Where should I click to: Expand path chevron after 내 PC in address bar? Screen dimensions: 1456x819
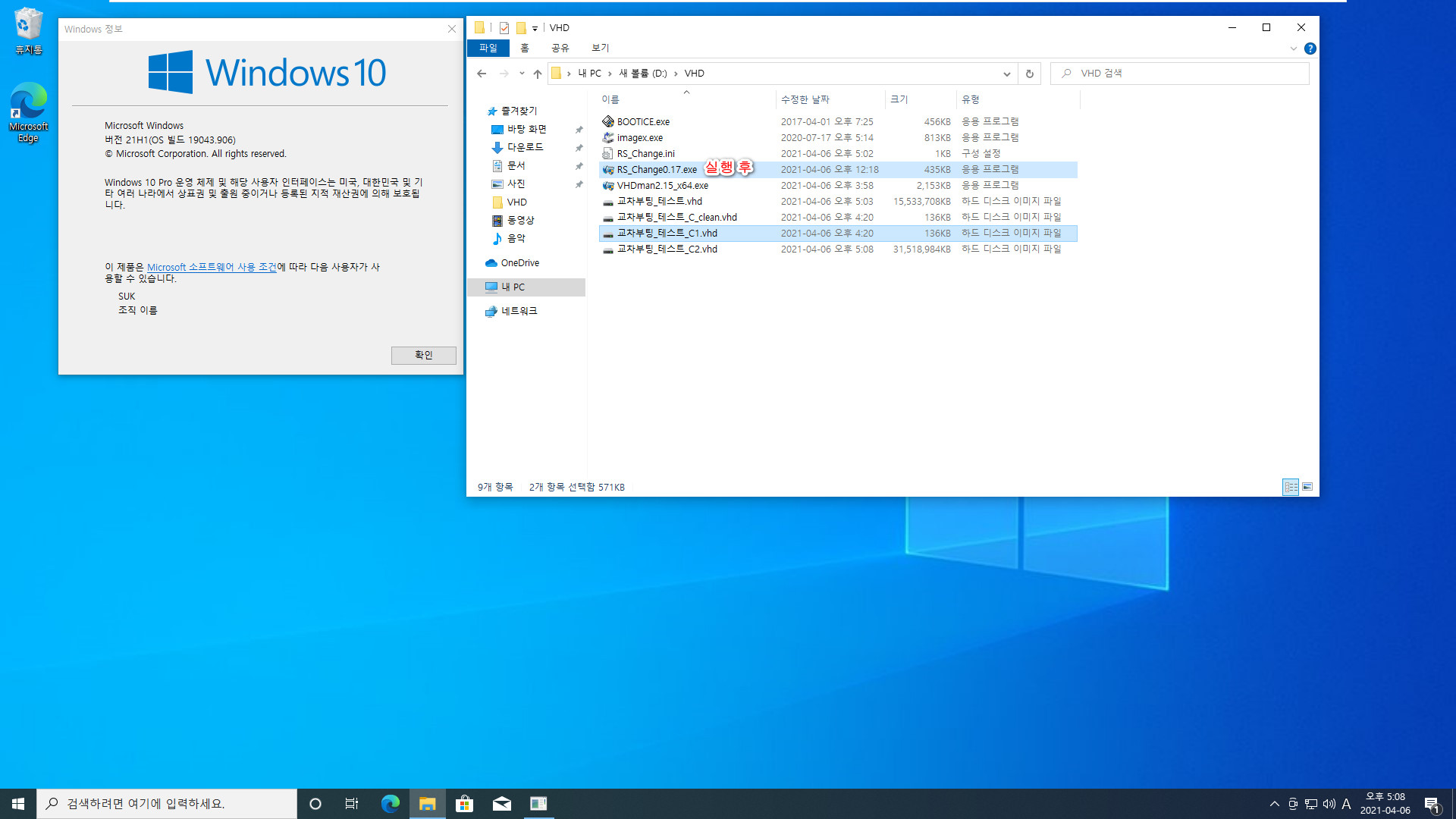(x=609, y=74)
